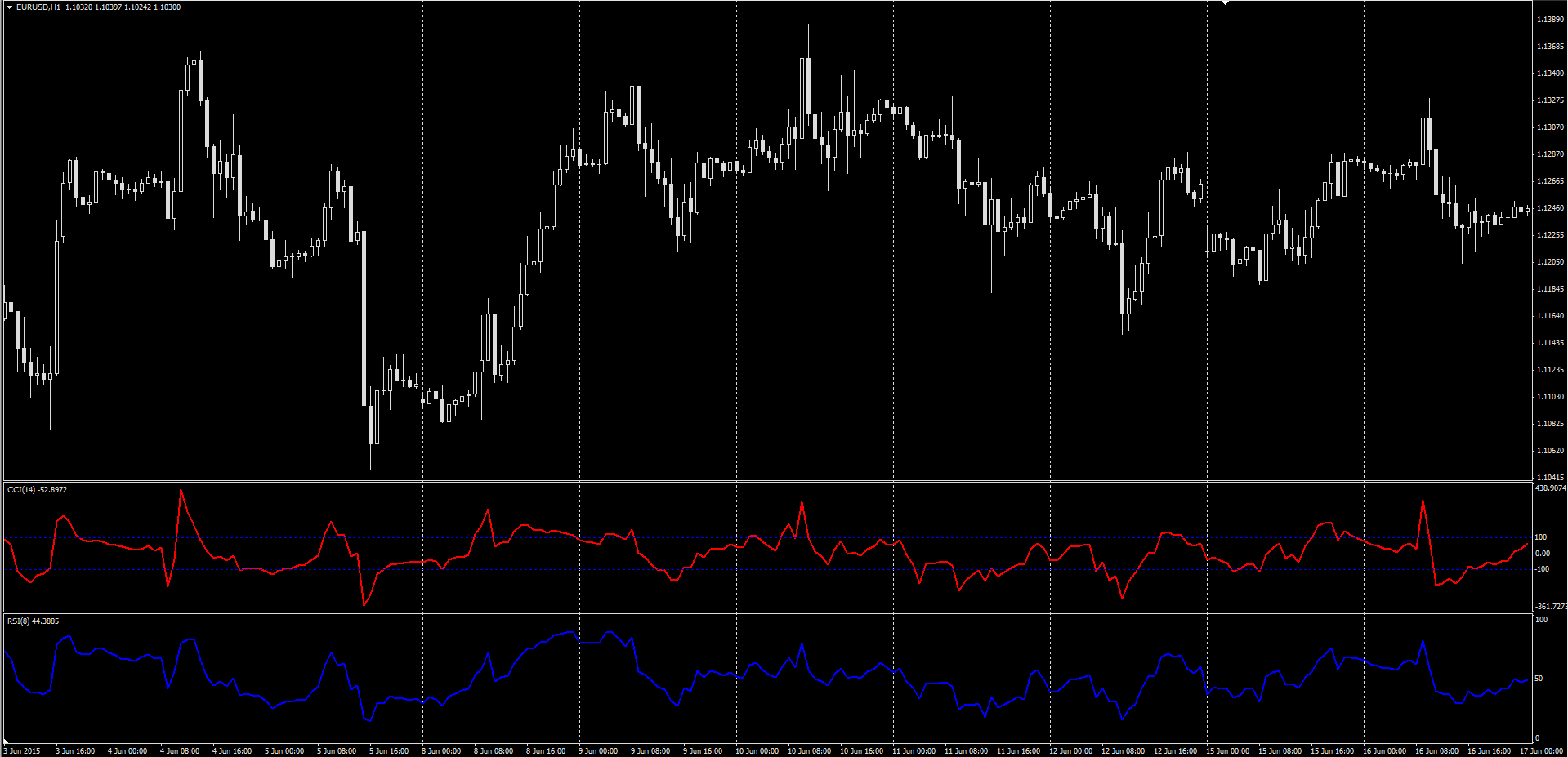Click the white corner triangle above 3 Jun 2015

tap(7, 741)
